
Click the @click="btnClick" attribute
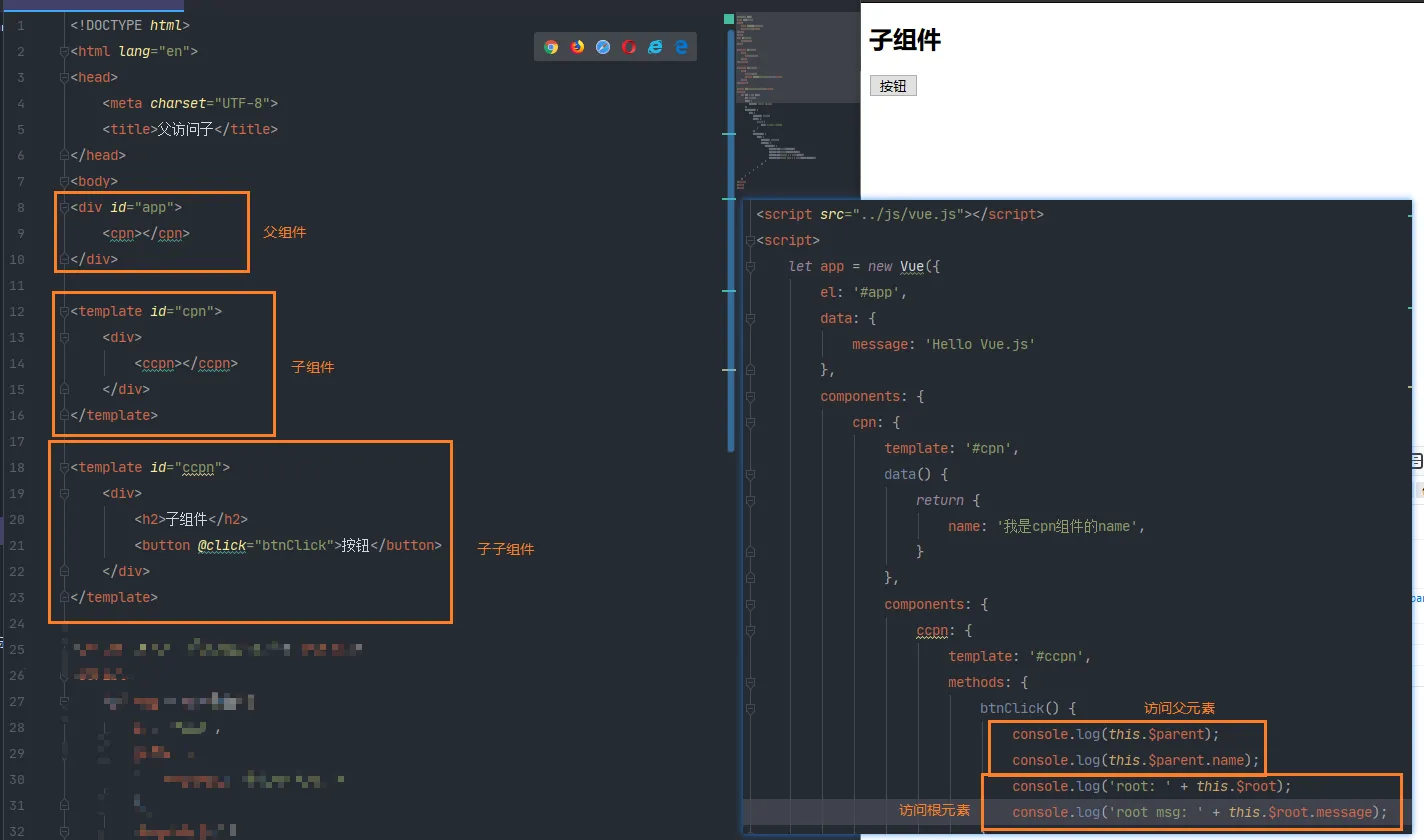[x=266, y=545]
